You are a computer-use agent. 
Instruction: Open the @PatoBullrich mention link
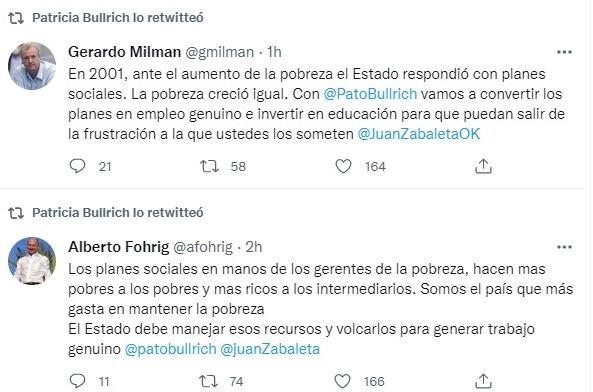(370, 94)
